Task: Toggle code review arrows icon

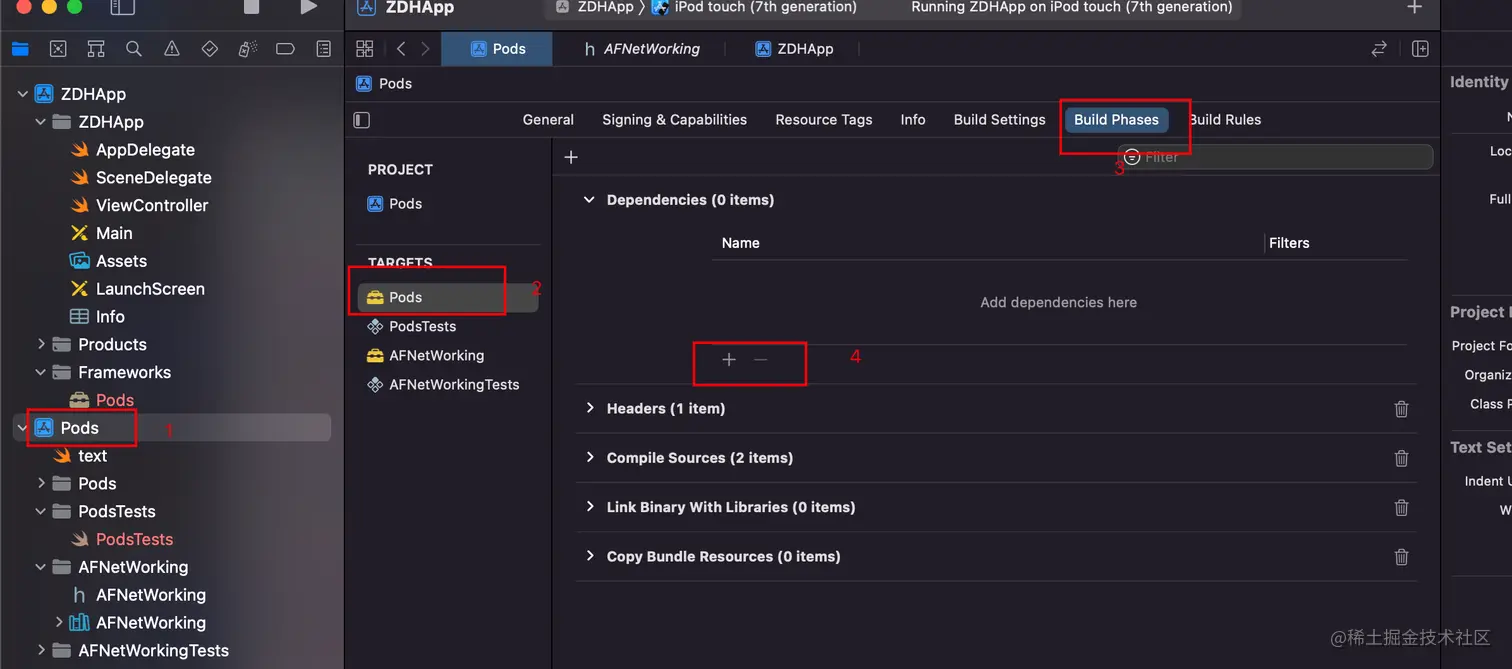Action: pos(1379,49)
